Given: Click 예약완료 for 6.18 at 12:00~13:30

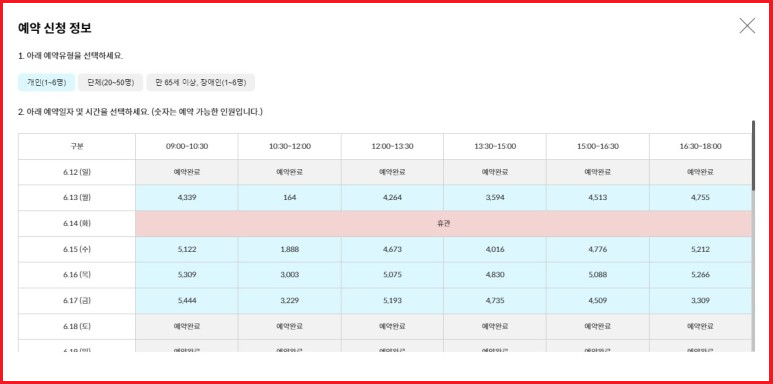Looking at the screenshot, I should coord(392,326).
